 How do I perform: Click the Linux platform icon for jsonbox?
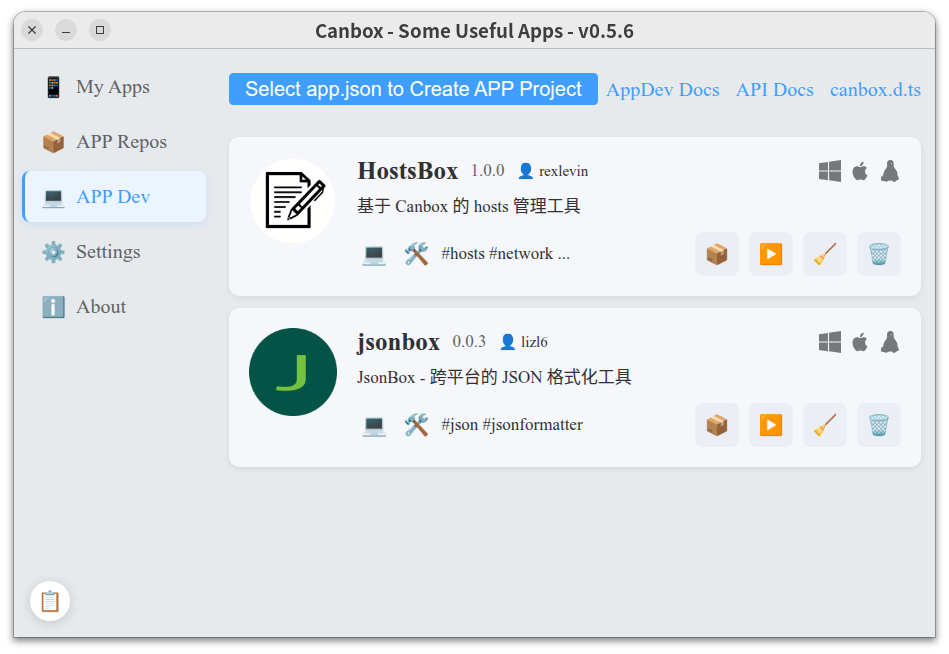point(890,342)
